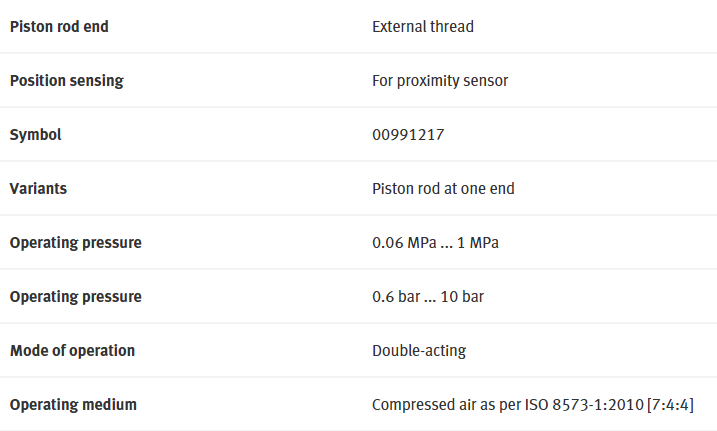The height and width of the screenshot is (431, 717).
Task: Click the [7:4:4] air quality class text
Action: (x=670, y=404)
